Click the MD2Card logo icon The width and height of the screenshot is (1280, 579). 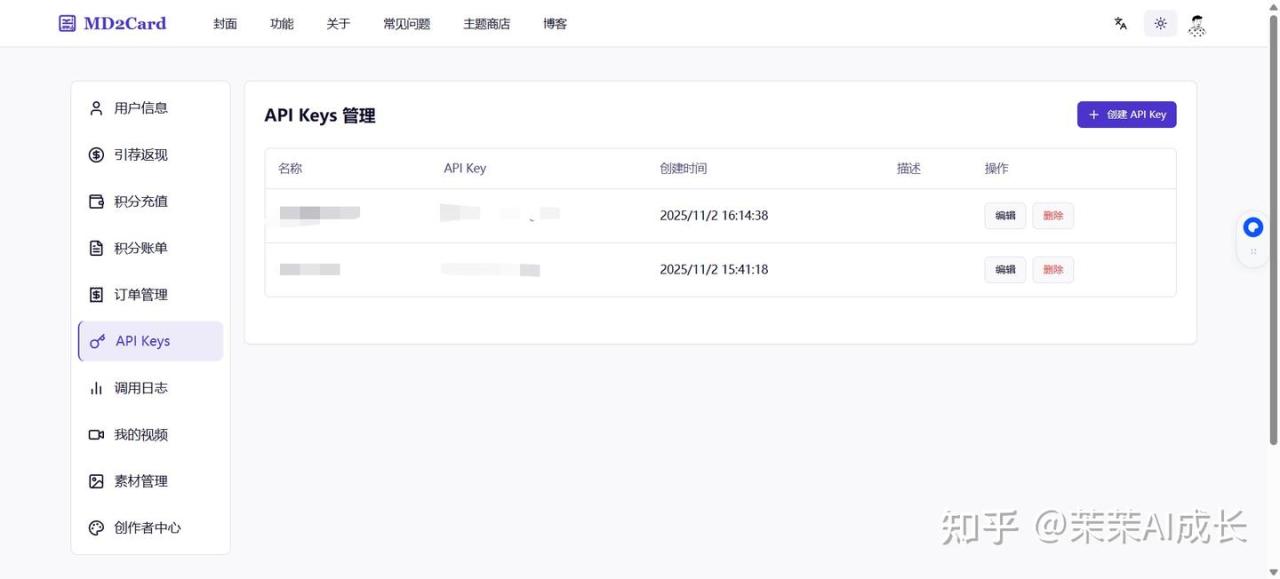tap(67, 23)
